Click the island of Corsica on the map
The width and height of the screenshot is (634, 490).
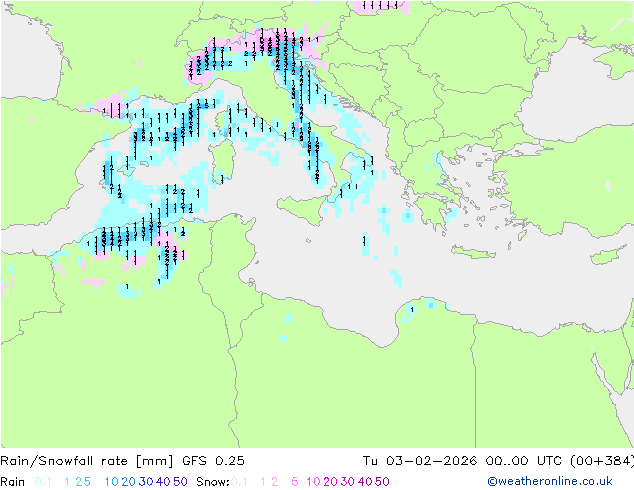pyautogui.click(x=222, y=122)
